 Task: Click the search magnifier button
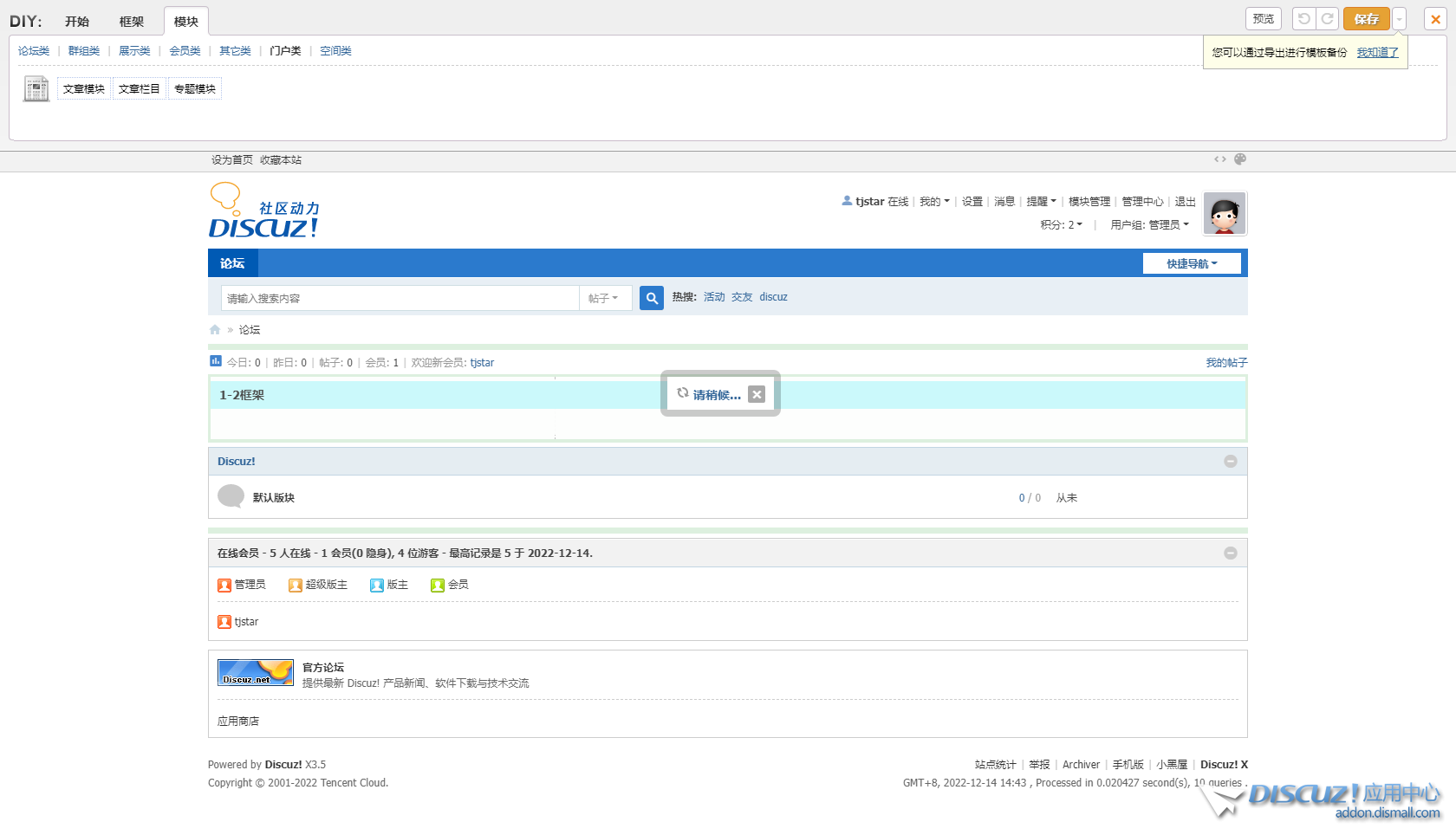pyautogui.click(x=651, y=297)
